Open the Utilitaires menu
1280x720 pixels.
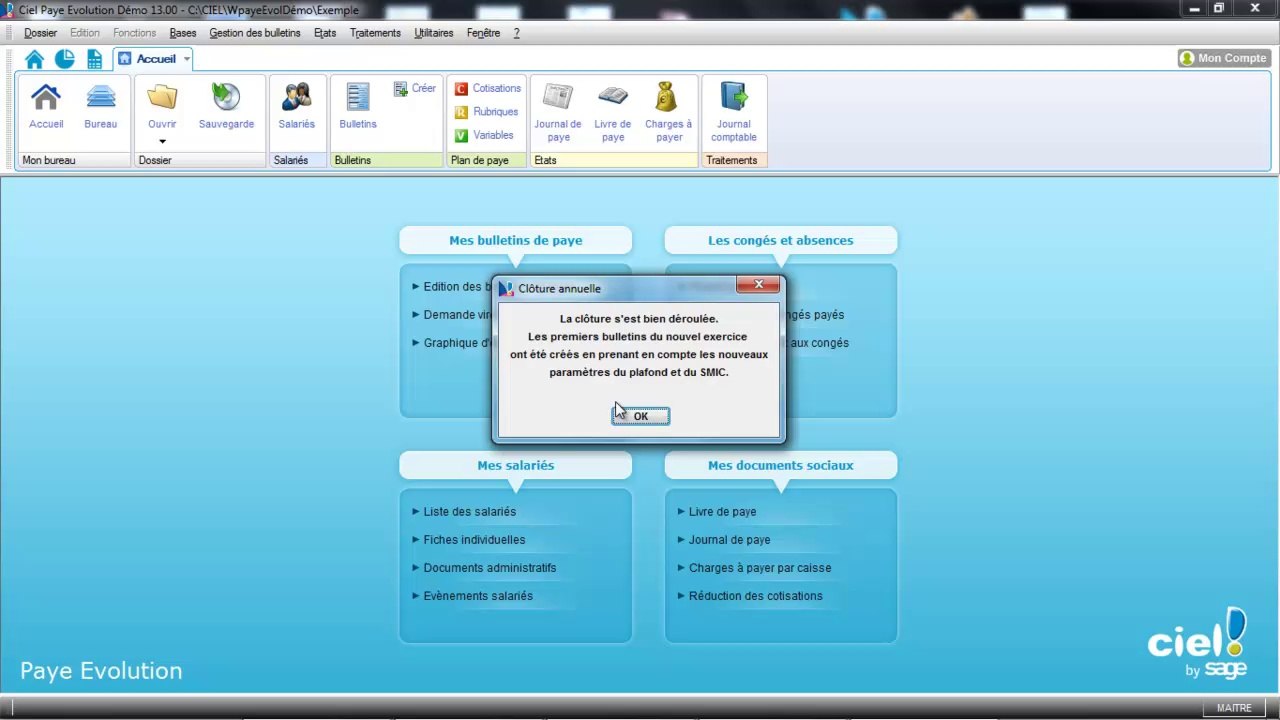point(434,33)
